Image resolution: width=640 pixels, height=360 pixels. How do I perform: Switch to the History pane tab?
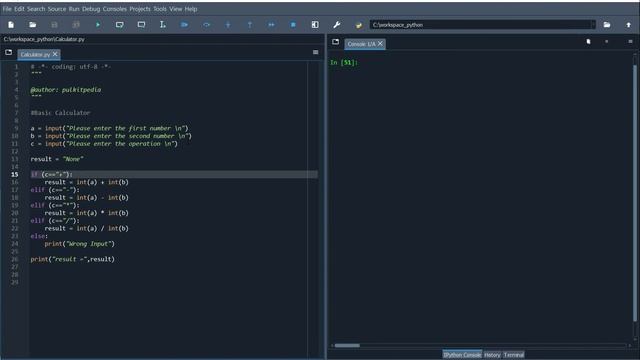point(492,355)
